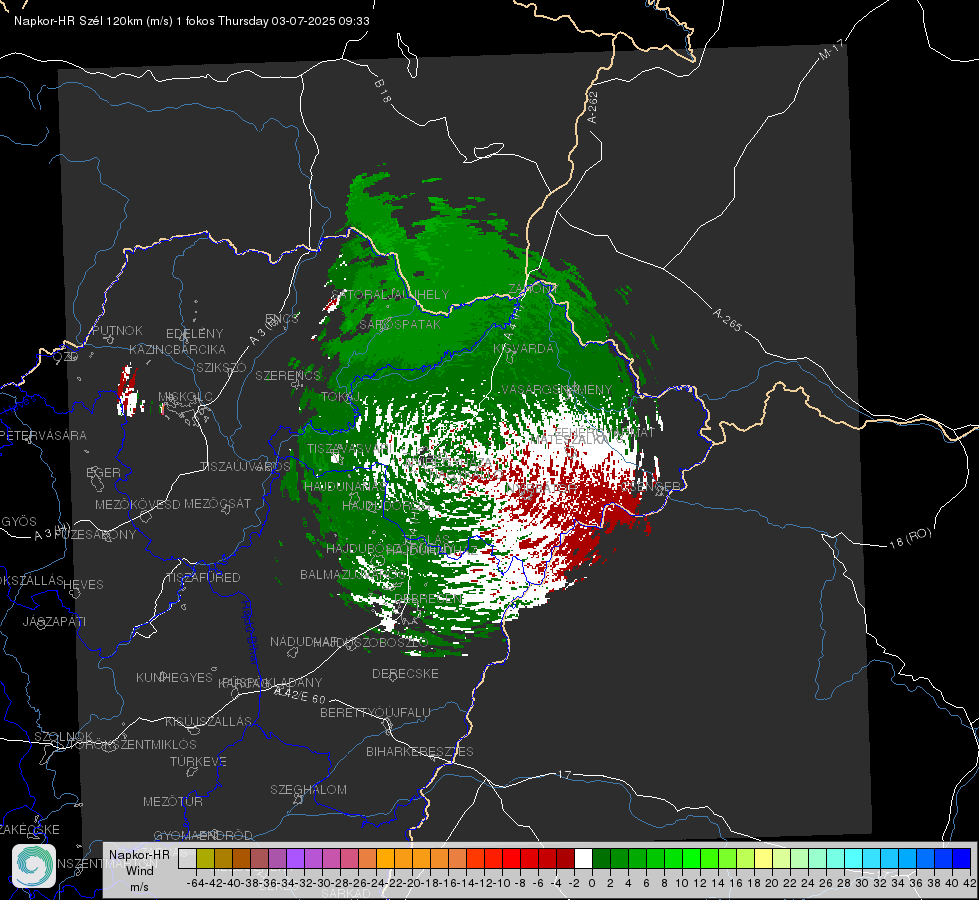
Task: Pick the dark red swatch between -4 and -2
Action: (565, 858)
